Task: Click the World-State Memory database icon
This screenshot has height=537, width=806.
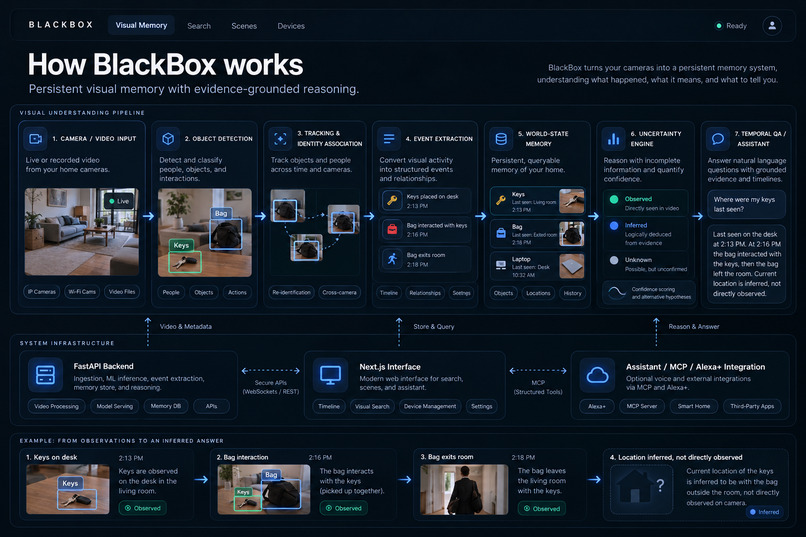Action: 501,139
